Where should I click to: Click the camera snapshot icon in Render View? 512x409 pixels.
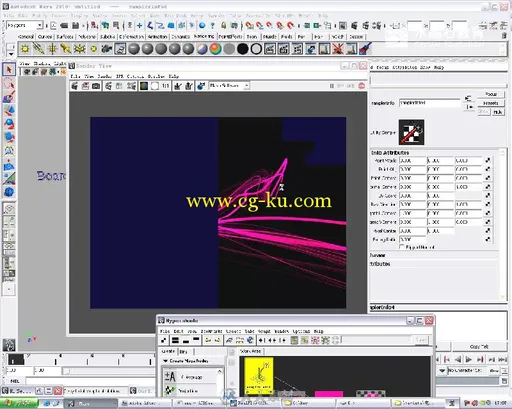pos(96,86)
